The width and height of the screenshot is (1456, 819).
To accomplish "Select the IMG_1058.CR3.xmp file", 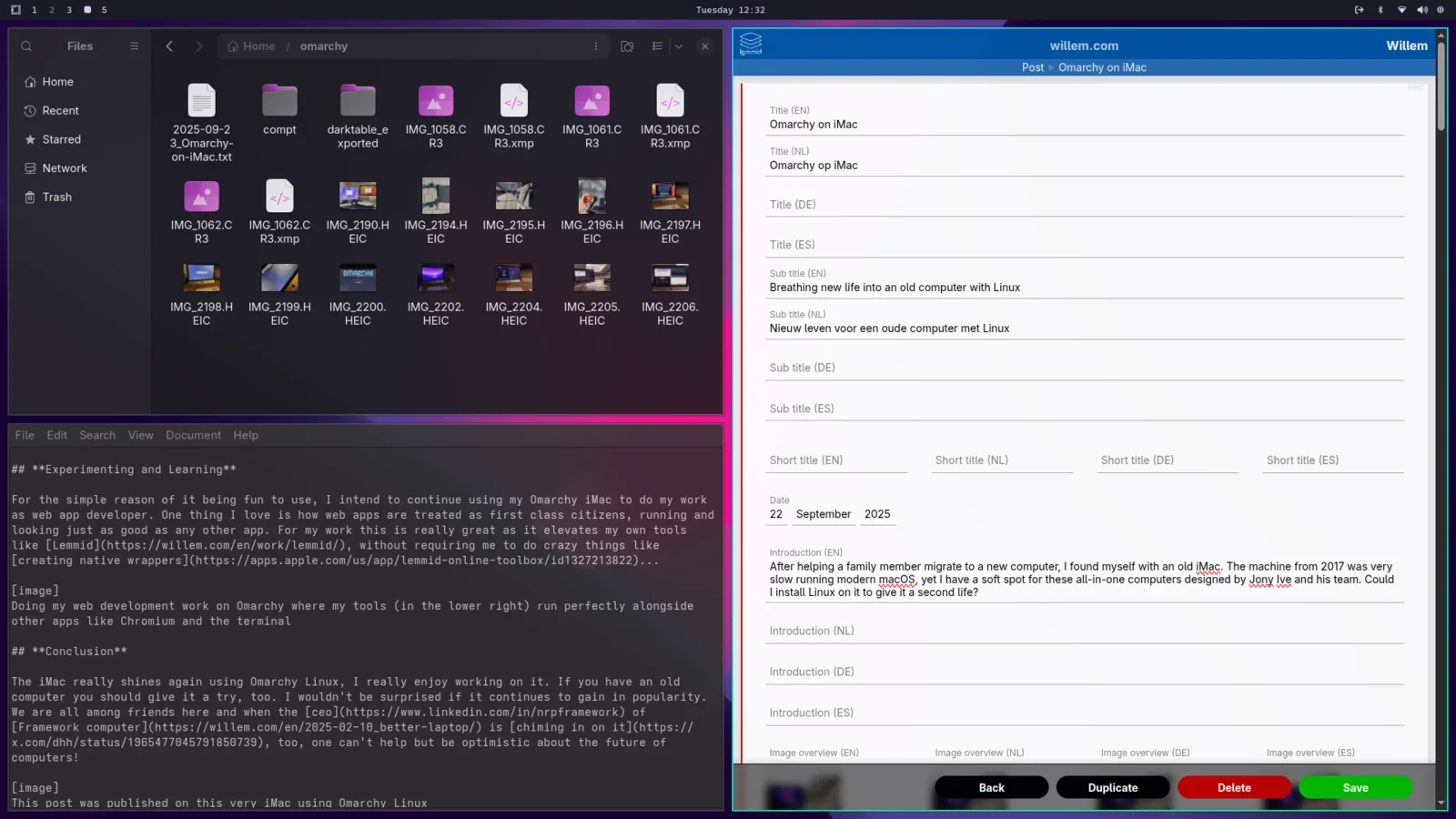I will click(x=514, y=116).
